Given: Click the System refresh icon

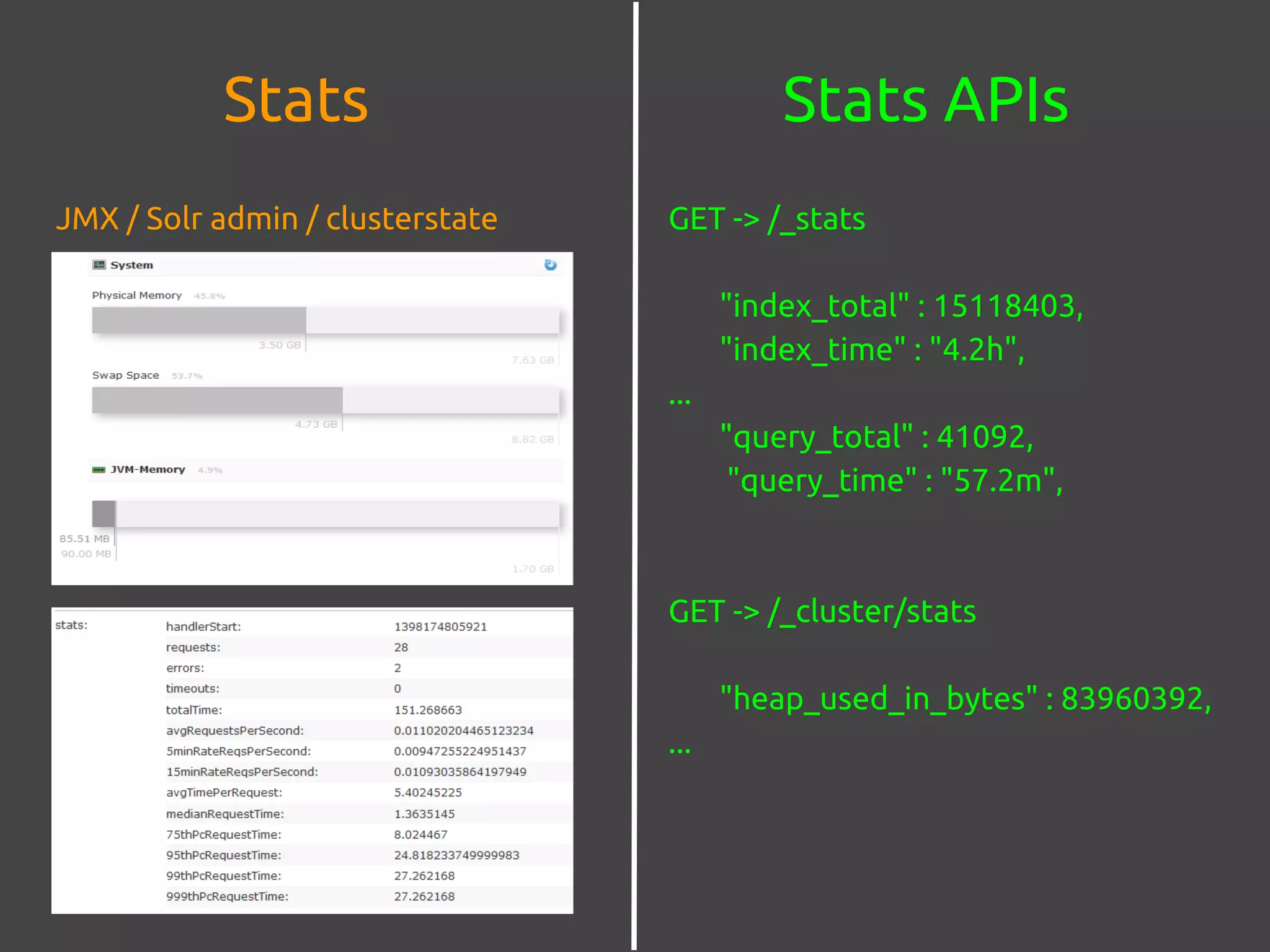Looking at the screenshot, I should (x=550, y=265).
